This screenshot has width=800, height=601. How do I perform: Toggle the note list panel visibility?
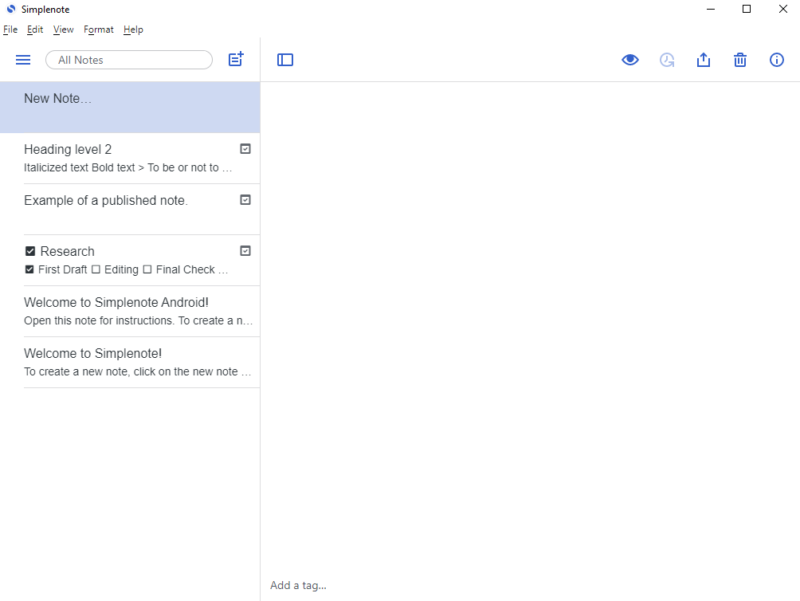285,60
